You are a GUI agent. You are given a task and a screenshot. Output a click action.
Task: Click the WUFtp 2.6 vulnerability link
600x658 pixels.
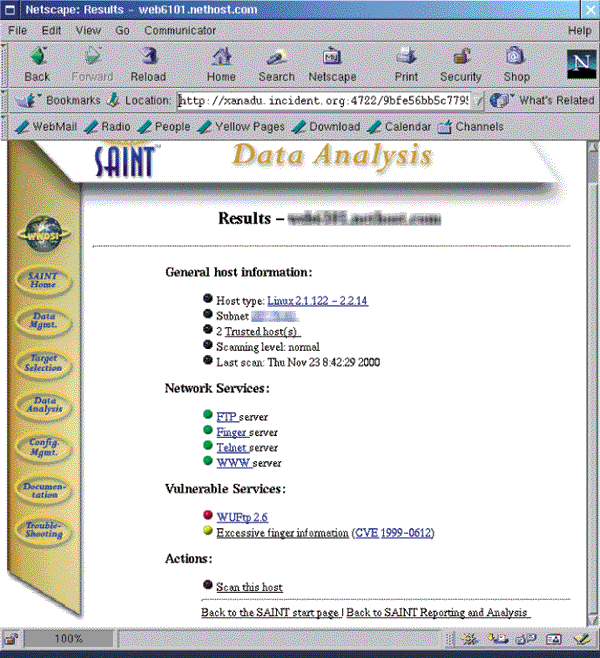click(242, 516)
